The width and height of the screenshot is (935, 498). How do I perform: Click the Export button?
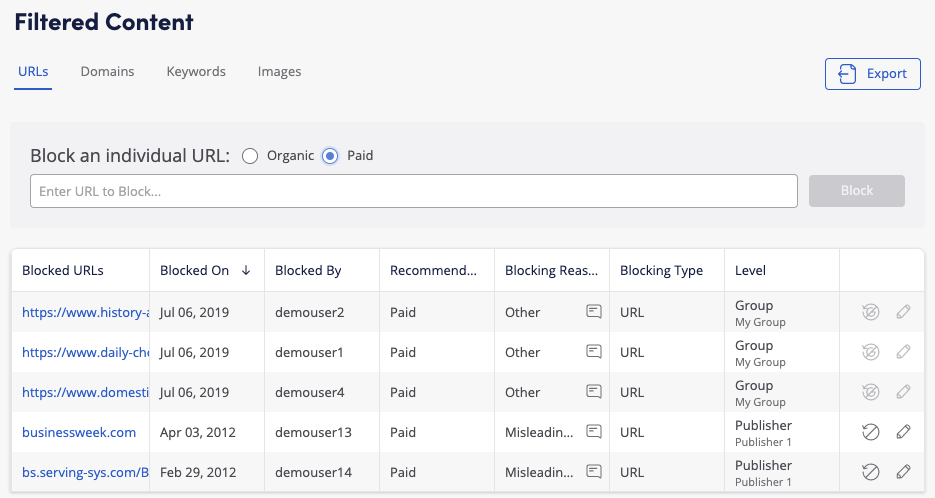872,74
